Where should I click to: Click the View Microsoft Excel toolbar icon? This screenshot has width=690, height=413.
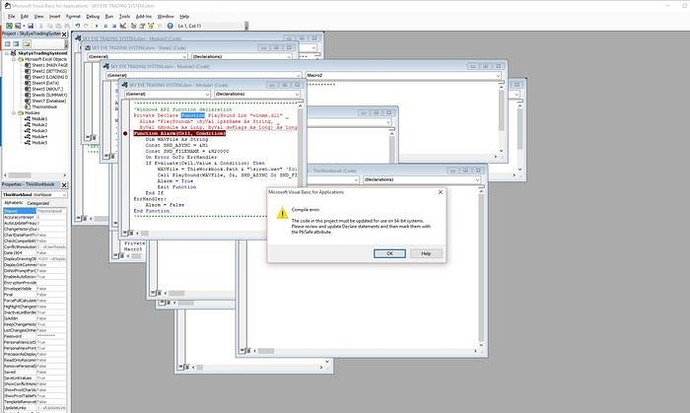[x=9, y=26]
